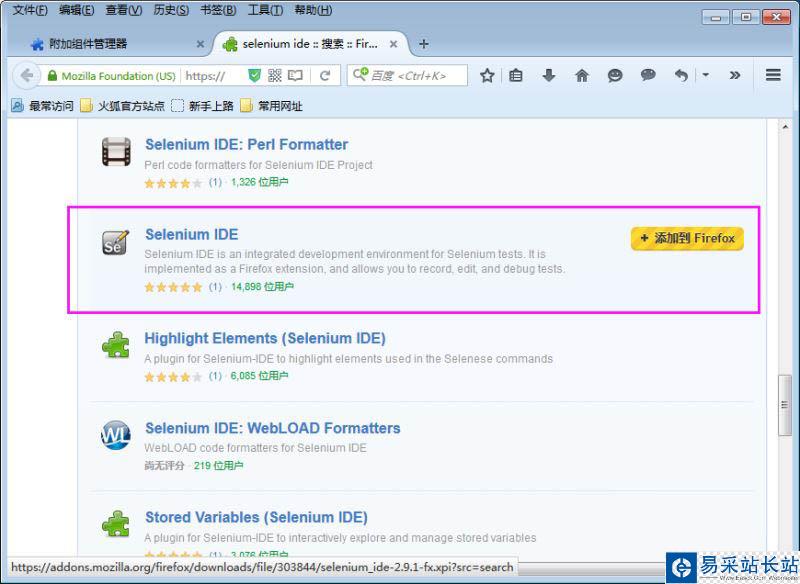The width and height of the screenshot is (800, 584).
Task: Open the Selenium IDE addon link
Action: click(191, 234)
